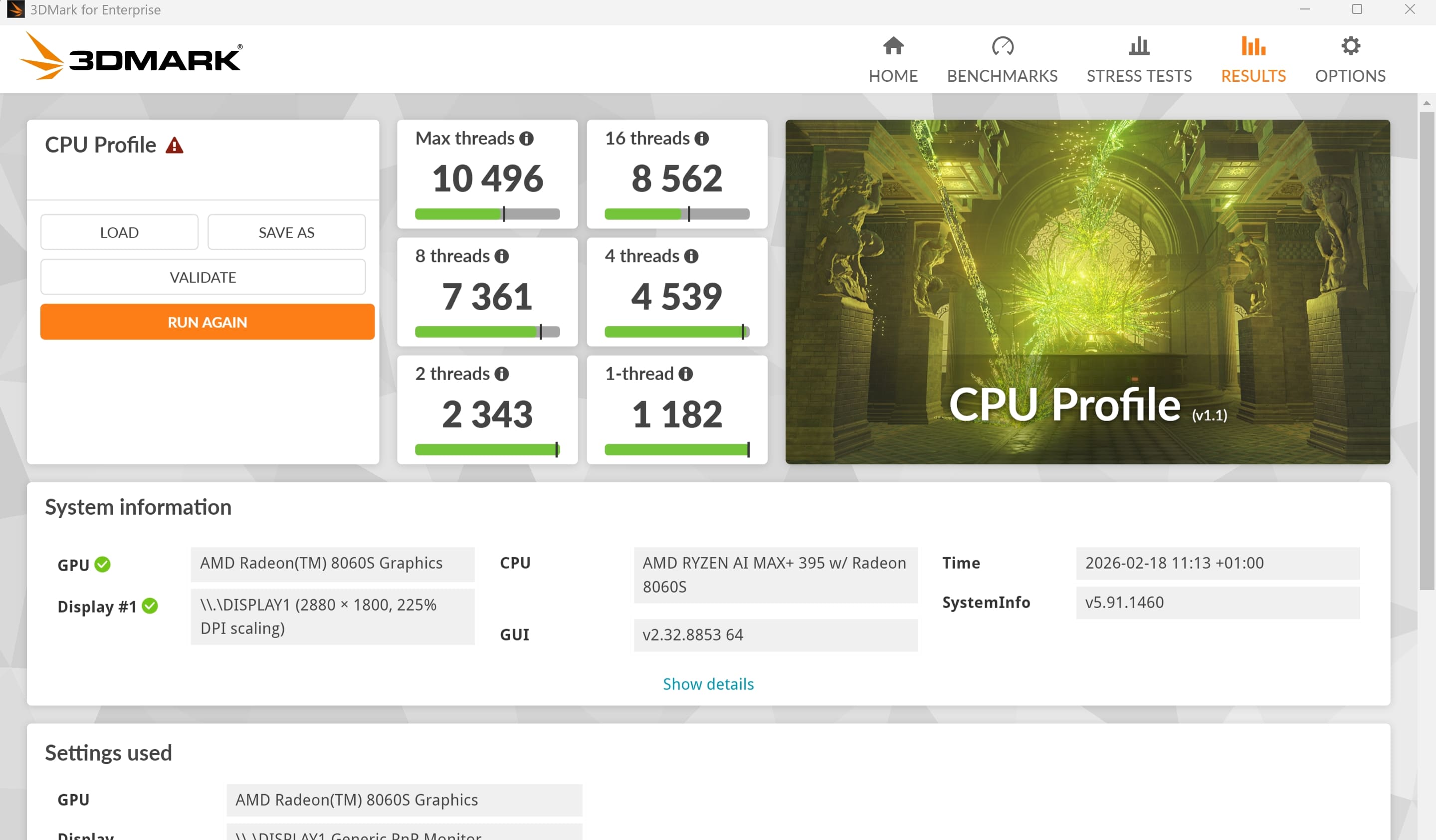Click the Max threads score bar

pos(487,214)
